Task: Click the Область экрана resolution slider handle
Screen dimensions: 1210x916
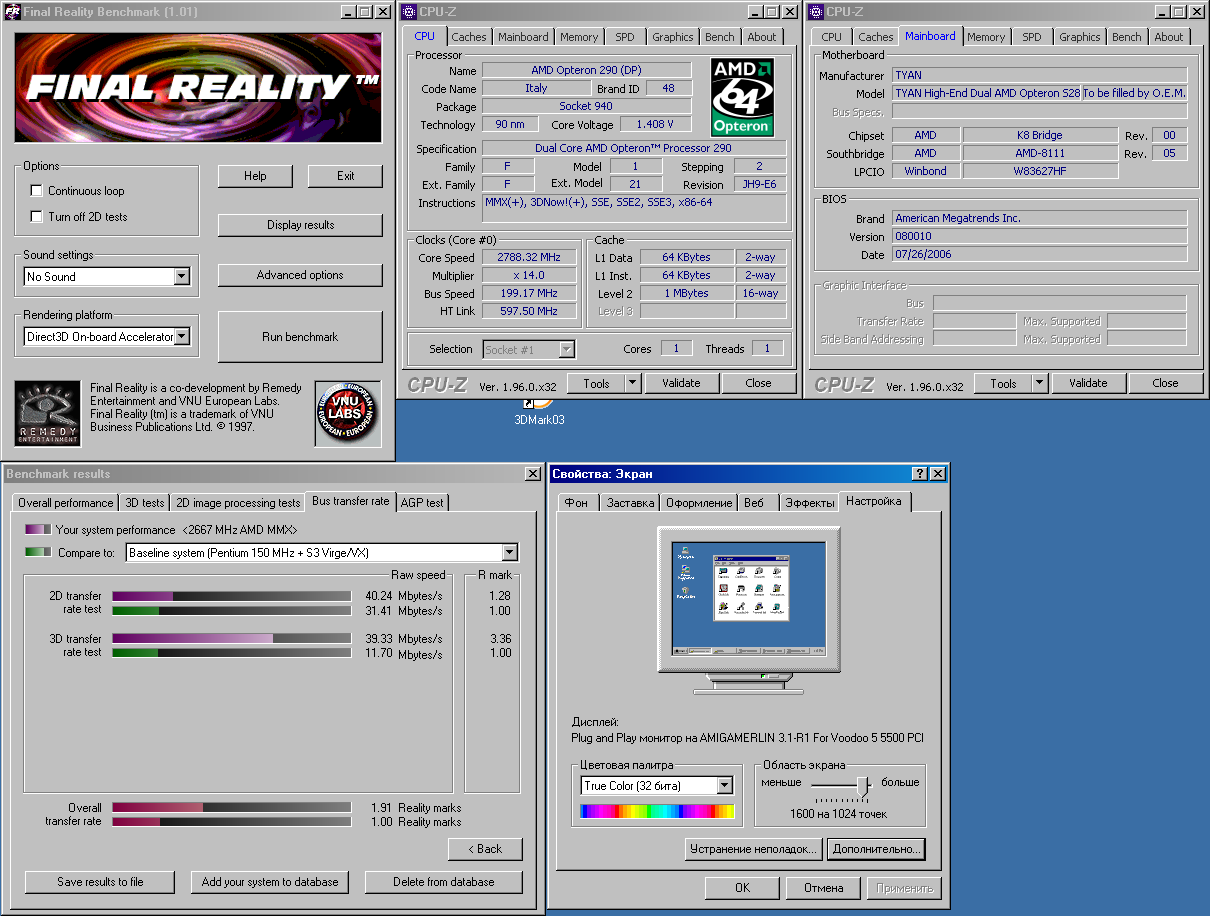Action: tap(863, 787)
